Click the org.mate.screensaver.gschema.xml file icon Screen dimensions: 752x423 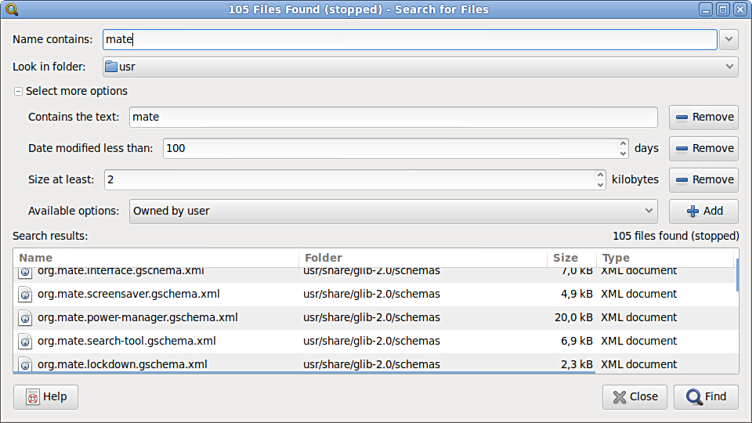coord(25,294)
